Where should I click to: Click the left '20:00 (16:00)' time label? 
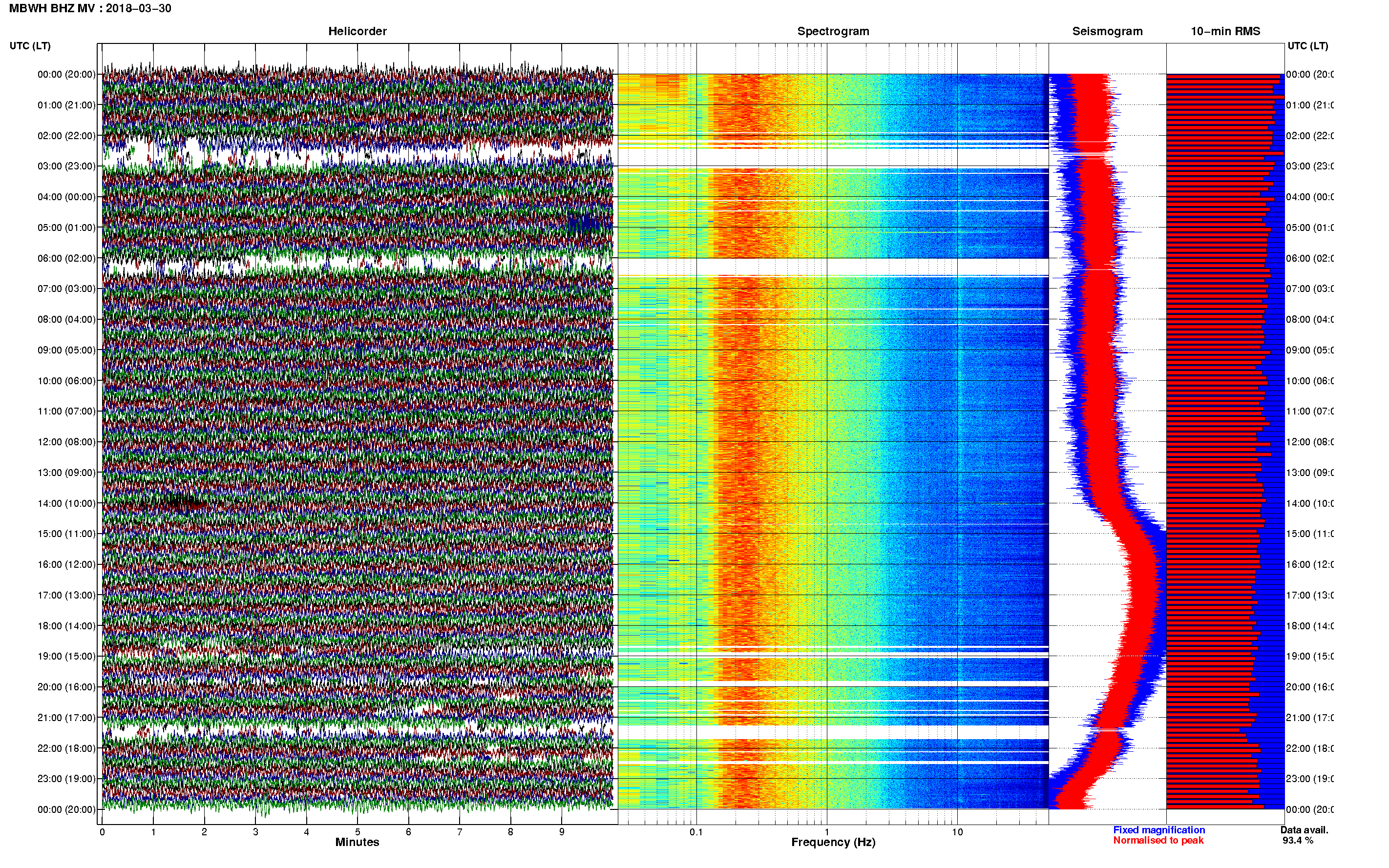coord(66,686)
